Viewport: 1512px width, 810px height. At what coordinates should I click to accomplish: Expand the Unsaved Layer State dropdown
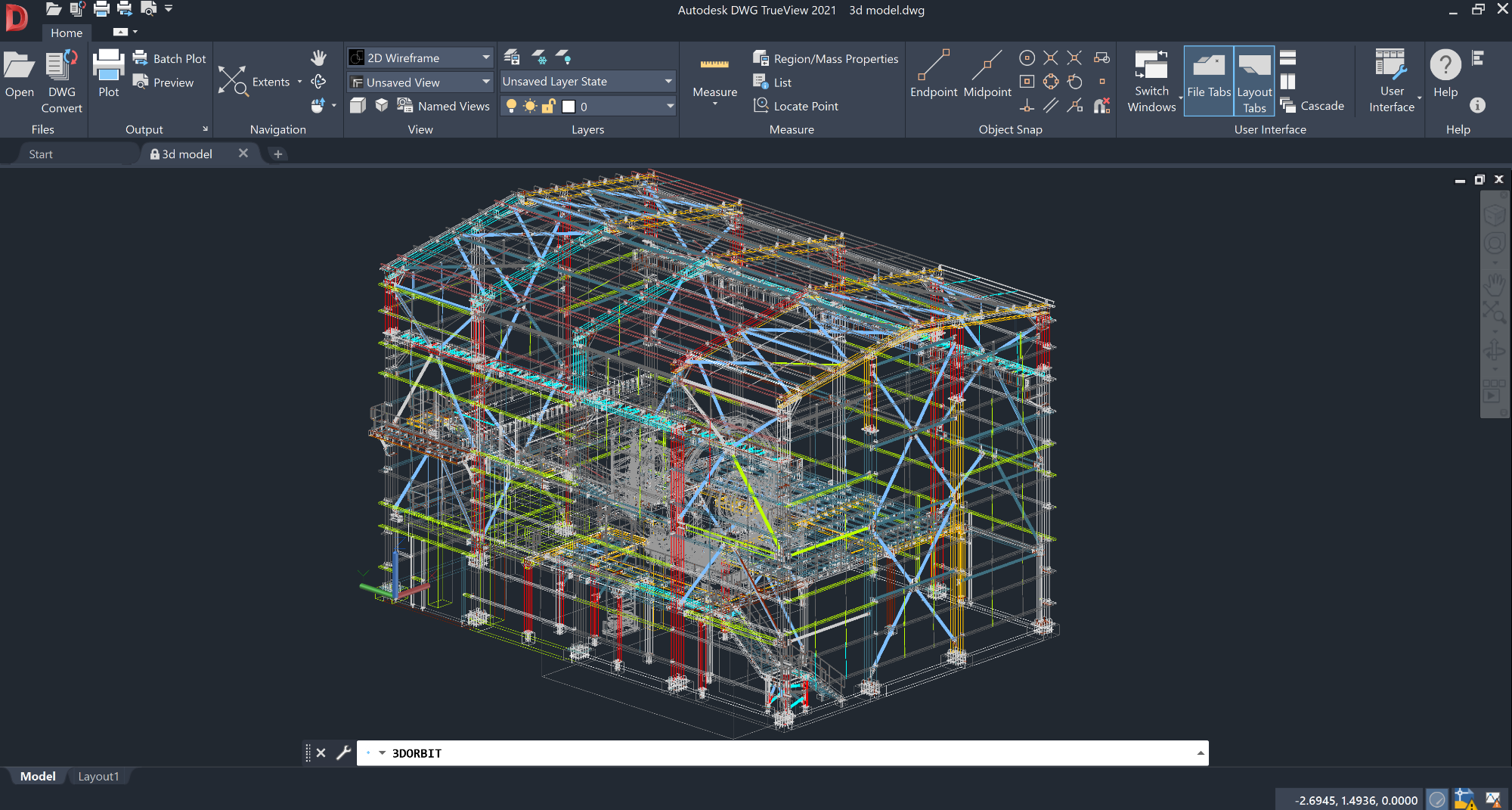pyautogui.click(x=587, y=81)
